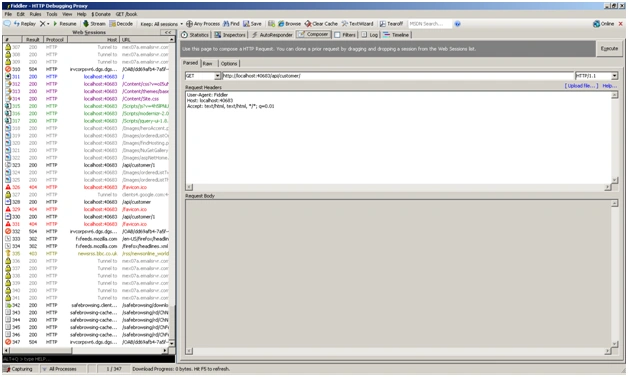Click the Help link above headers

pos(609,86)
